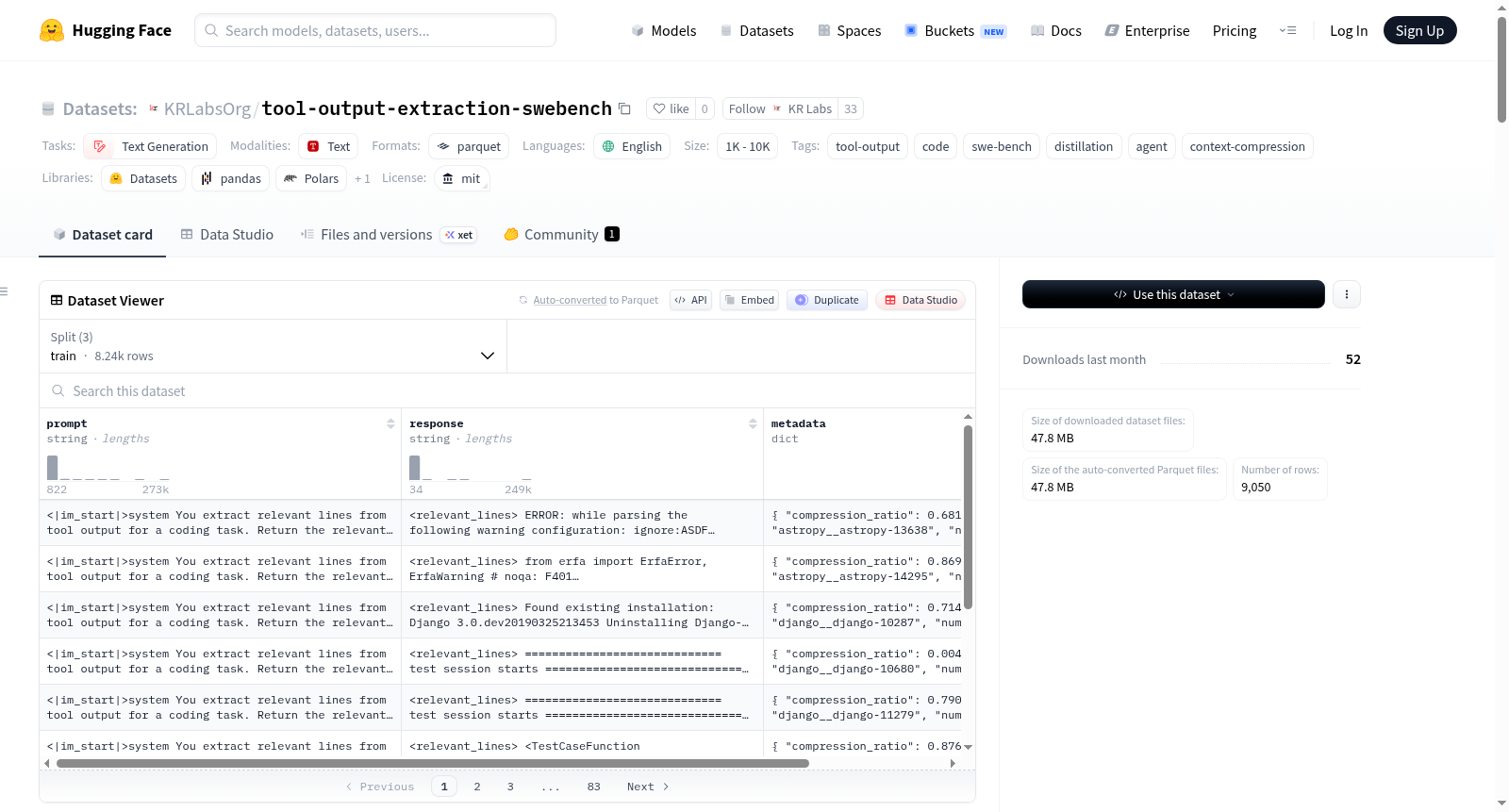This screenshot has height=812, width=1509.
Task: Click the response length histogram bar
Action: coord(414,468)
